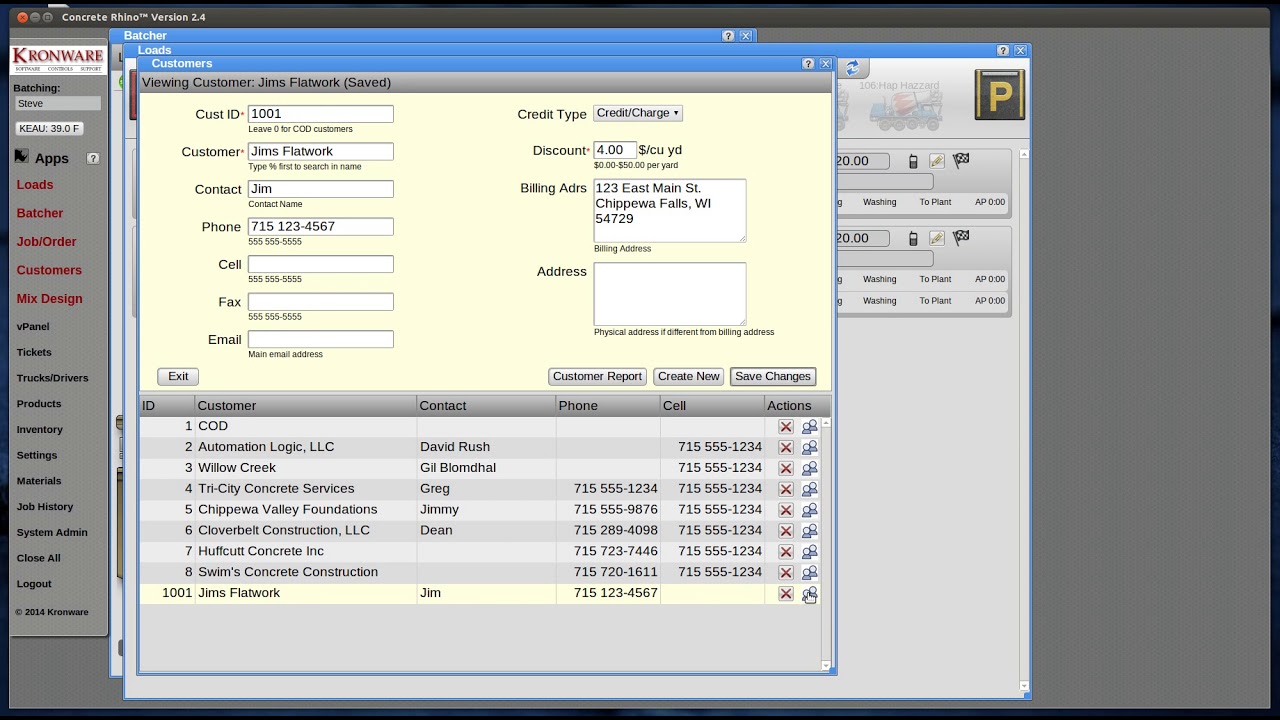The height and width of the screenshot is (720, 1280).
Task: Select the Cloverbelt Construction, LLC row
Action: (283, 531)
